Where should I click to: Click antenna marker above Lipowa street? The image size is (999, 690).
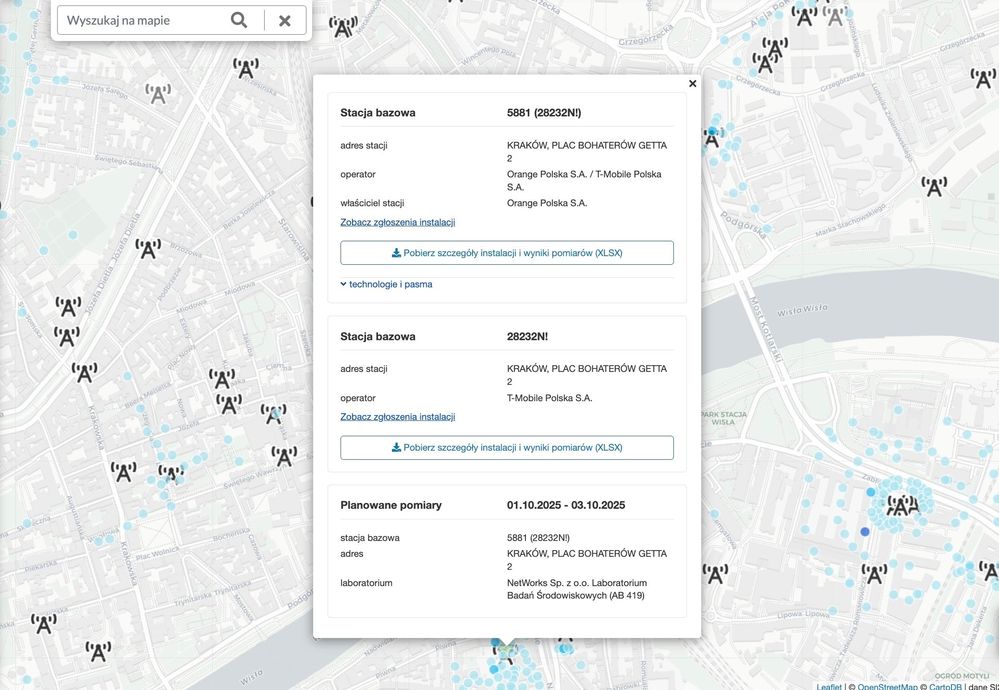coord(874,574)
